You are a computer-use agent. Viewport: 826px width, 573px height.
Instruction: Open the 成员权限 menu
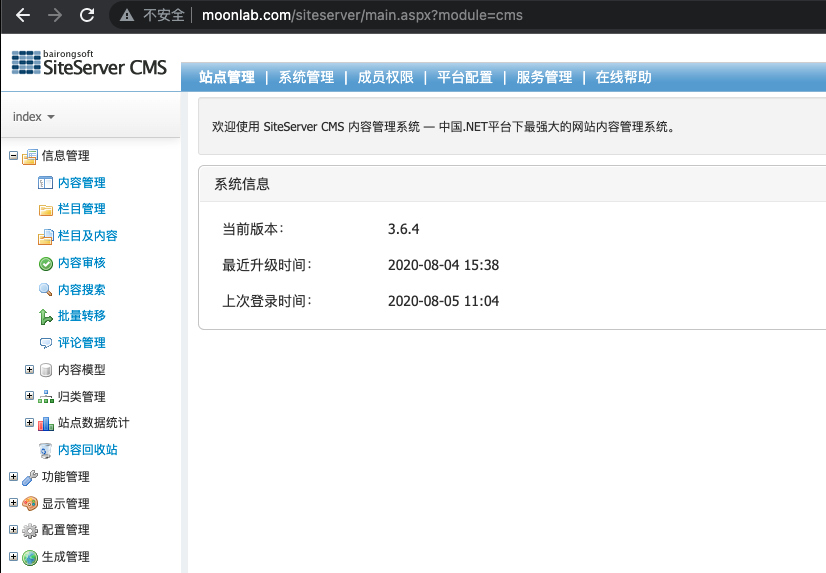[x=386, y=77]
